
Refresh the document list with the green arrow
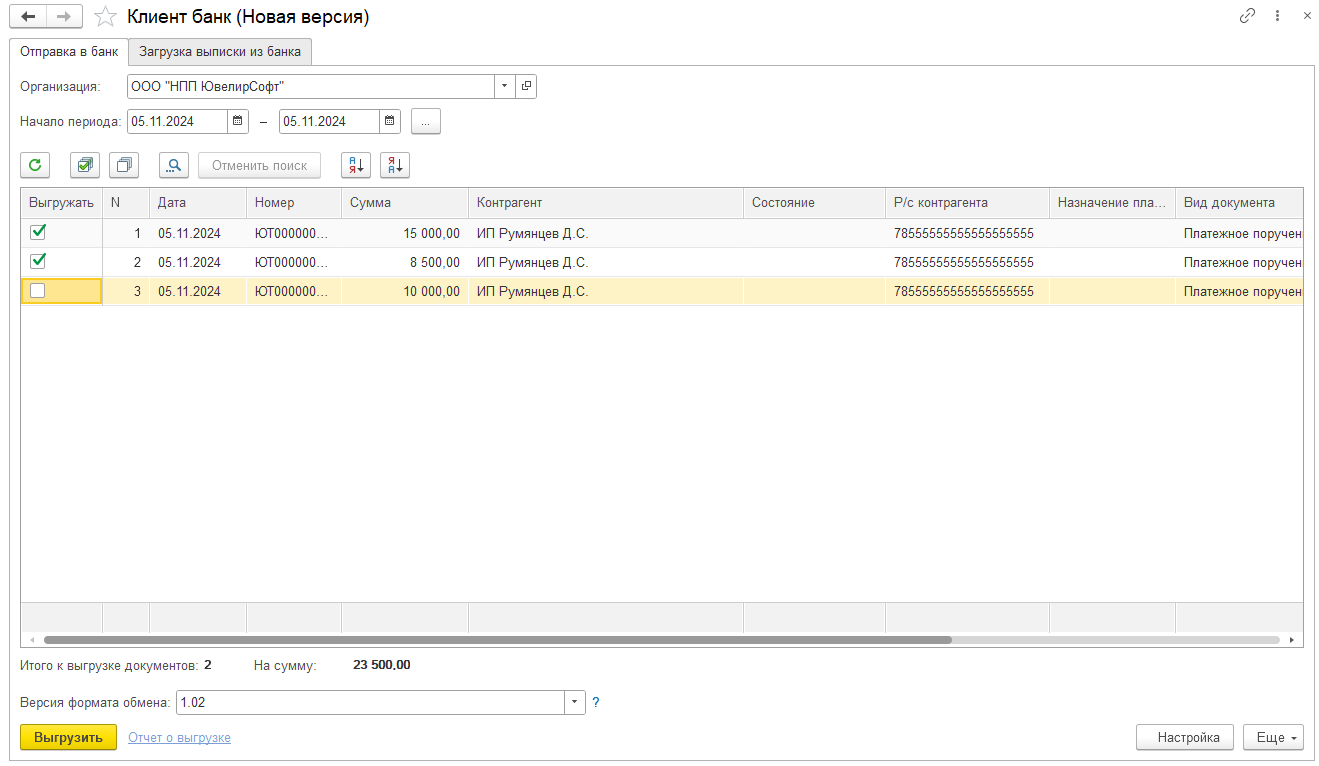click(35, 165)
